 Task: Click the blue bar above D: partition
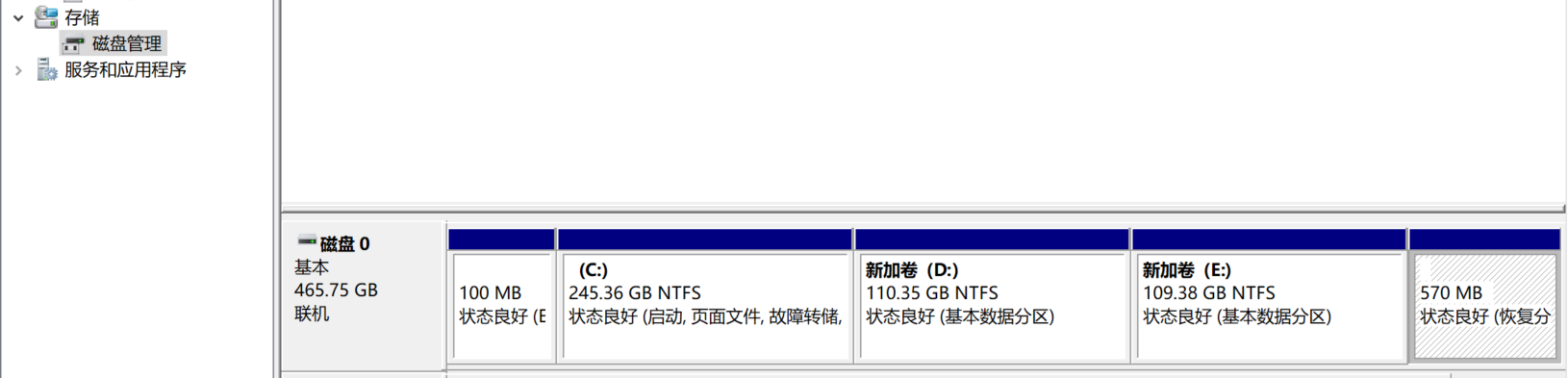(x=992, y=239)
